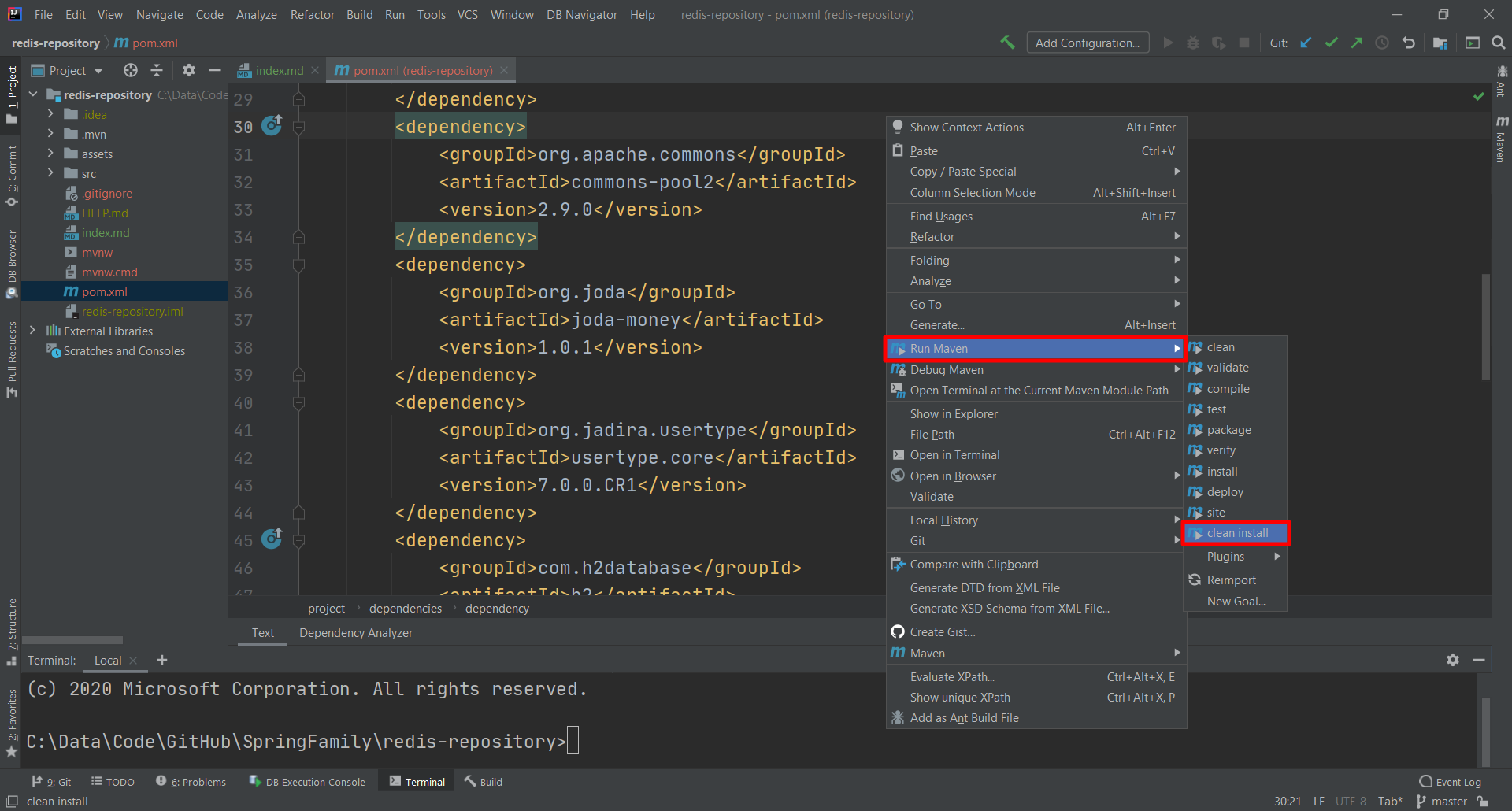Image resolution: width=1512 pixels, height=811 pixels.
Task: Expand the src folder
Action: tap(50, 173)
